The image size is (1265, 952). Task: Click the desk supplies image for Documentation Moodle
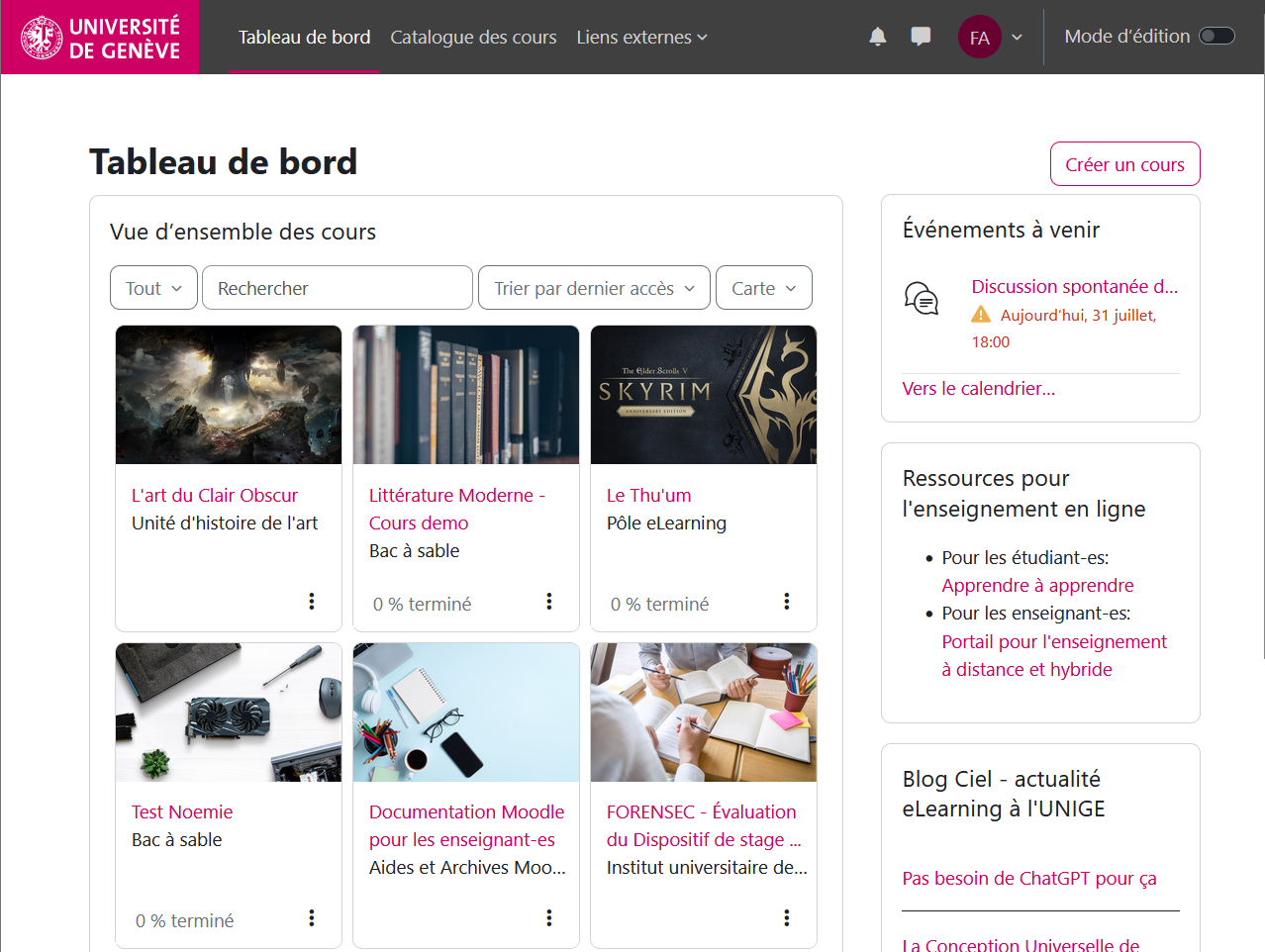pyautogui.click(x=466, y=713)
